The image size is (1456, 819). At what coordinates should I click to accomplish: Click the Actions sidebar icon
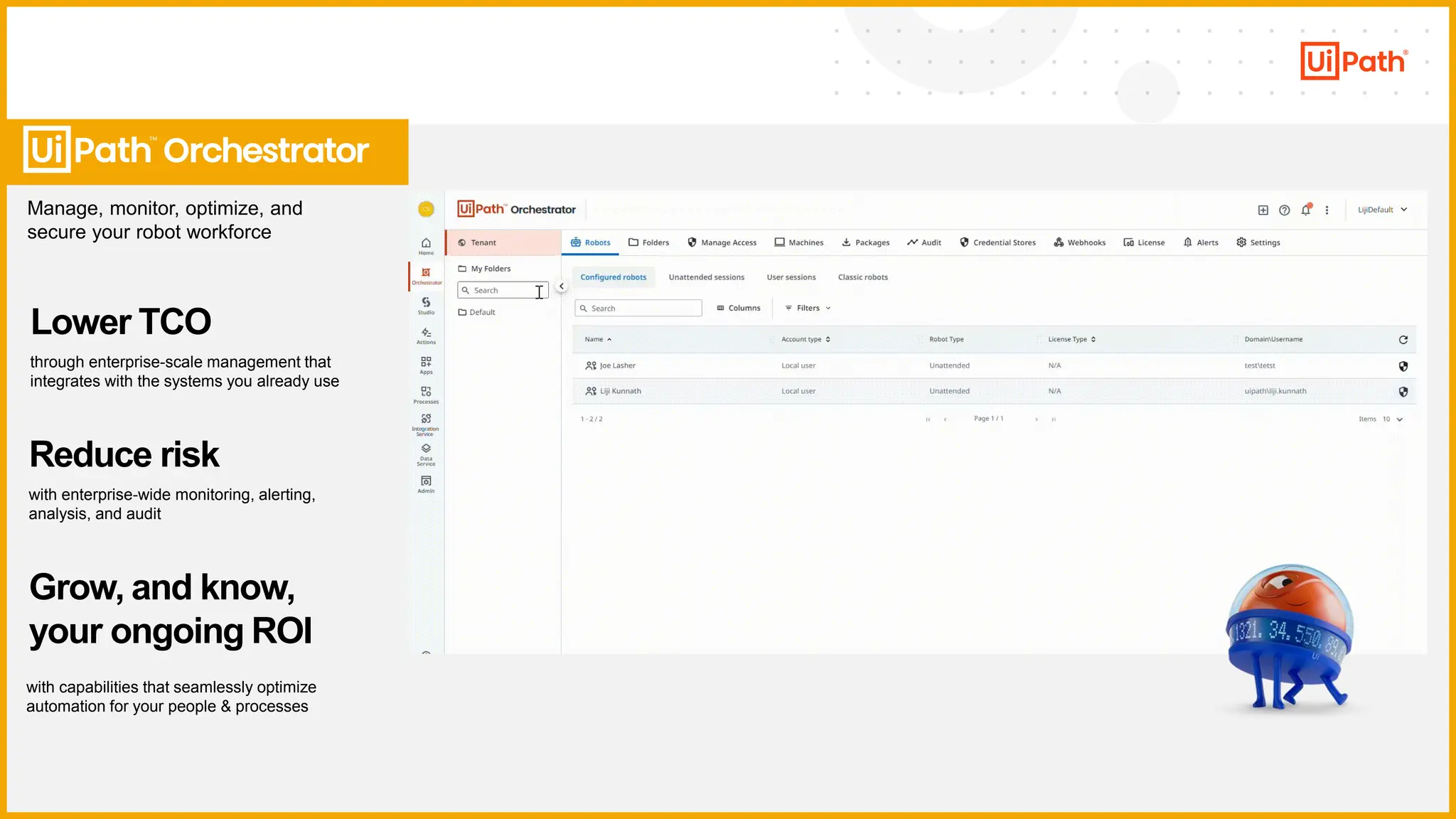(x=426, y=335)
